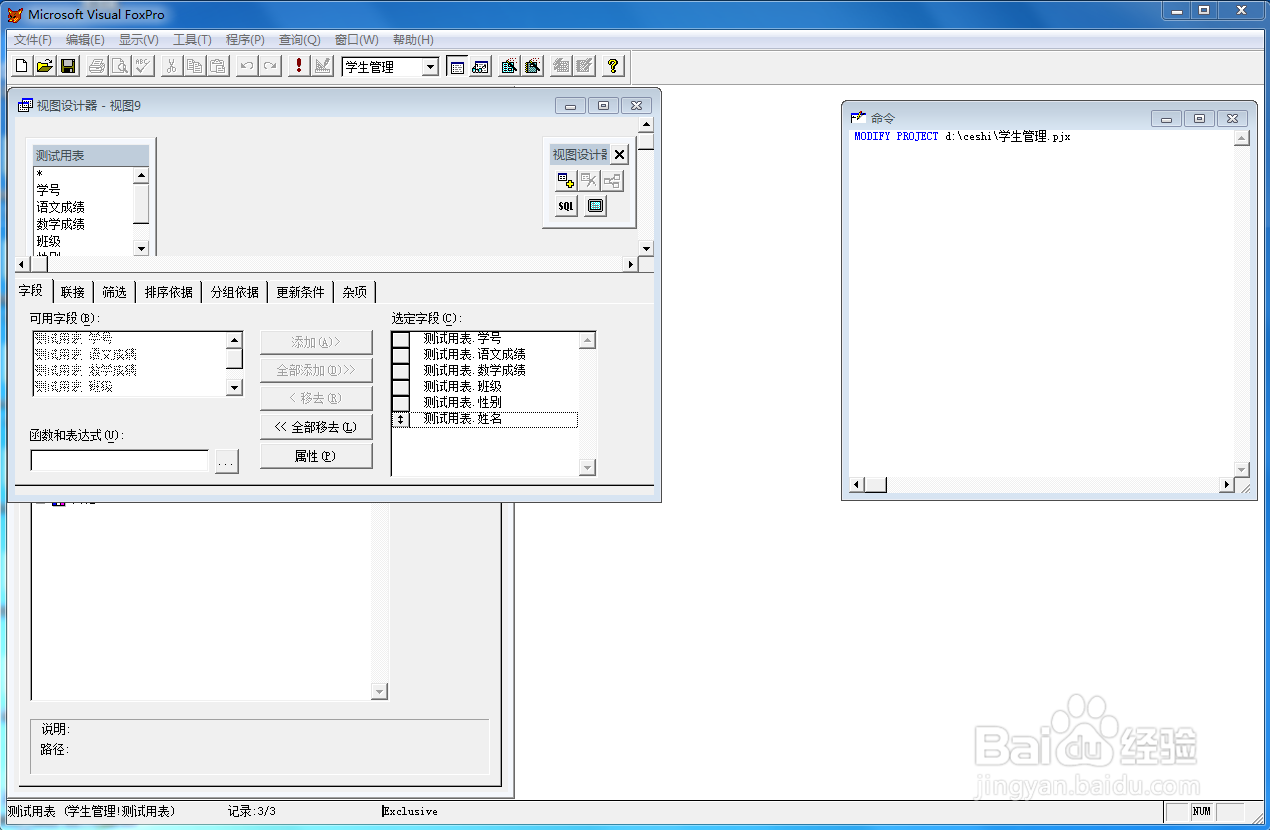Switch to the 更新条件 tab

click(x=301, y=292)
